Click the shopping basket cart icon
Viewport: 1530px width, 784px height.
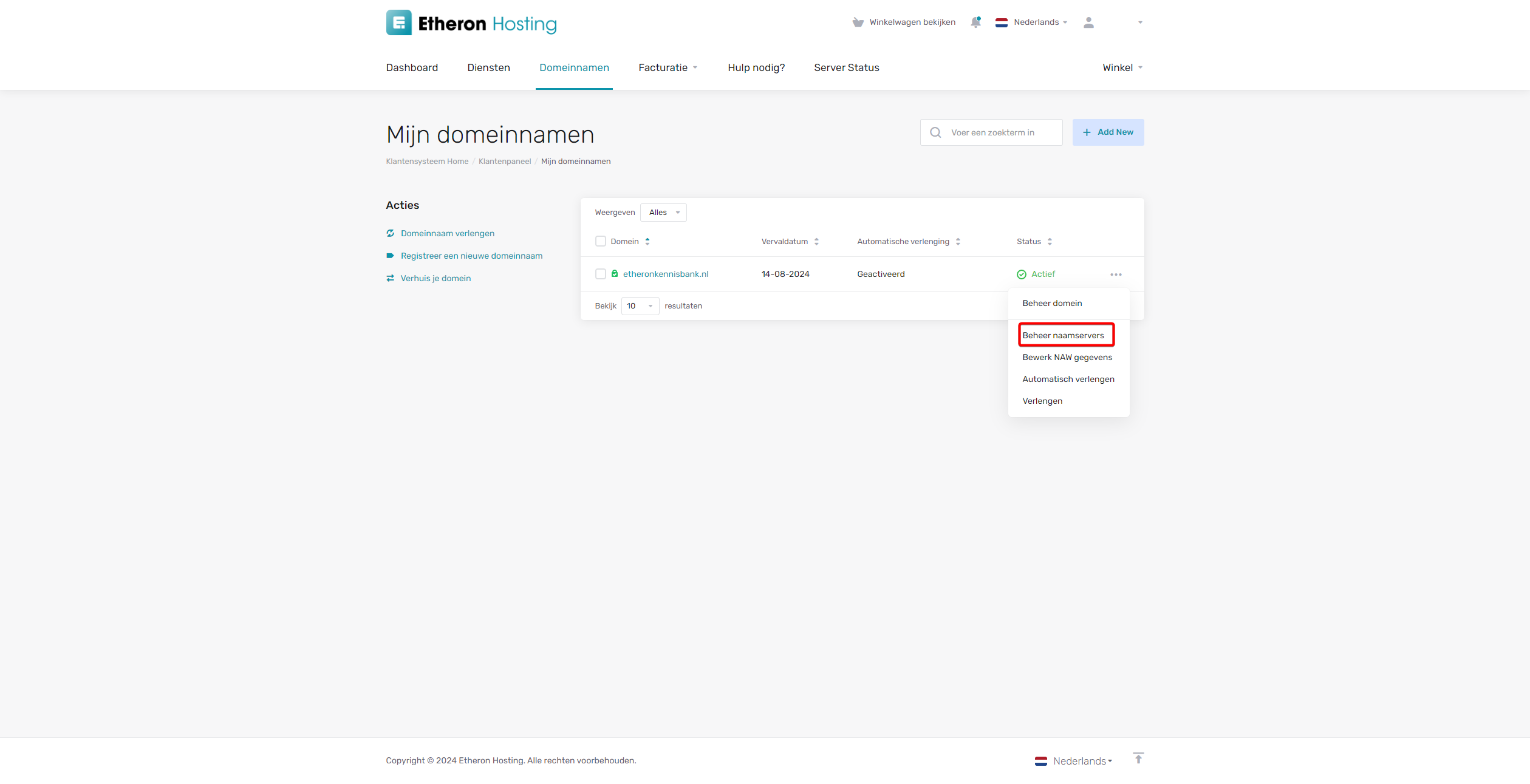pyautogui.click(x=858, y=22)
